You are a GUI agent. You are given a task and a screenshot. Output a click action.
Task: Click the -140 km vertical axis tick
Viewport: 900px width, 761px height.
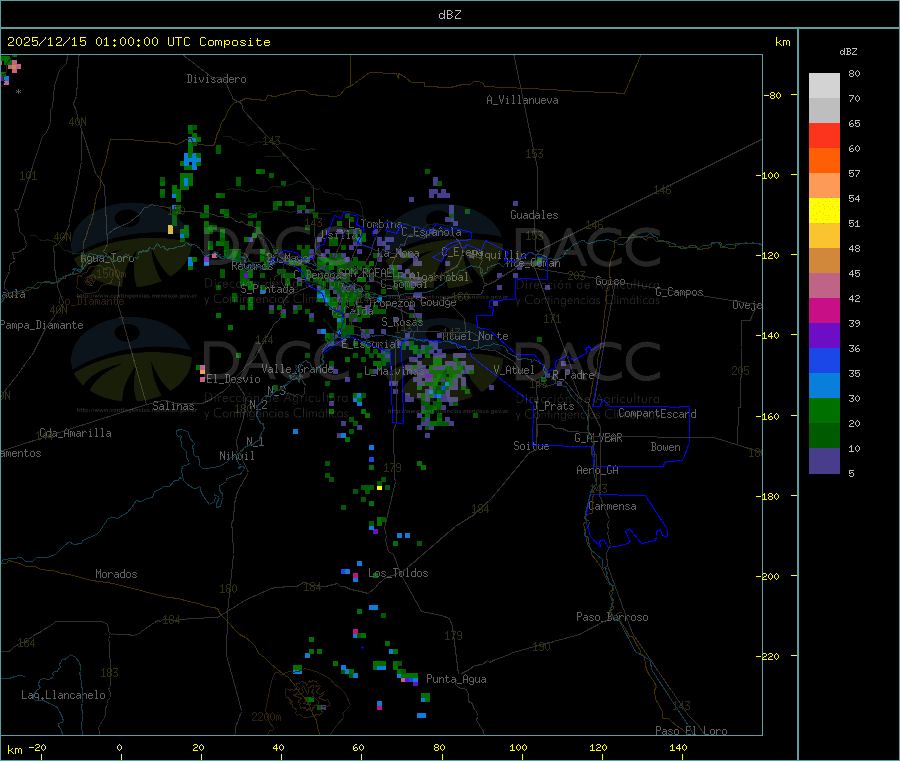coord(770,335)
